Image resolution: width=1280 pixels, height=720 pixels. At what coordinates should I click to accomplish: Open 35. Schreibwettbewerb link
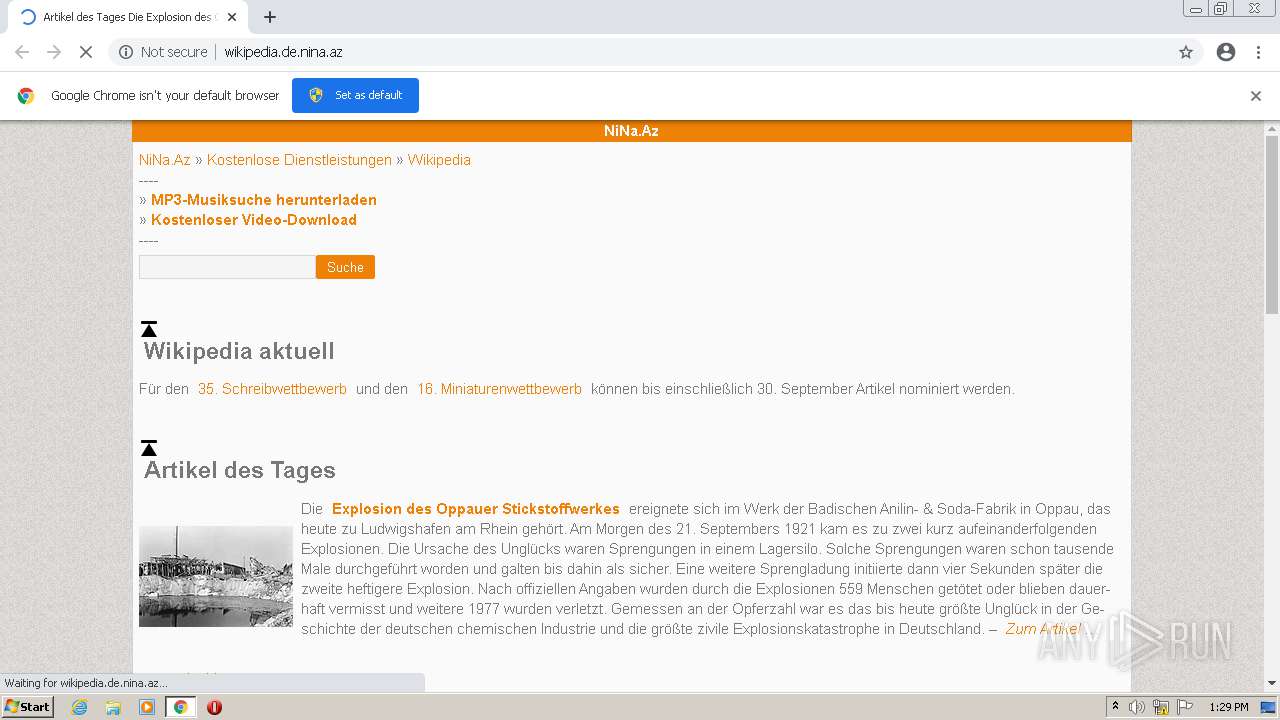(x=272, y=389)
